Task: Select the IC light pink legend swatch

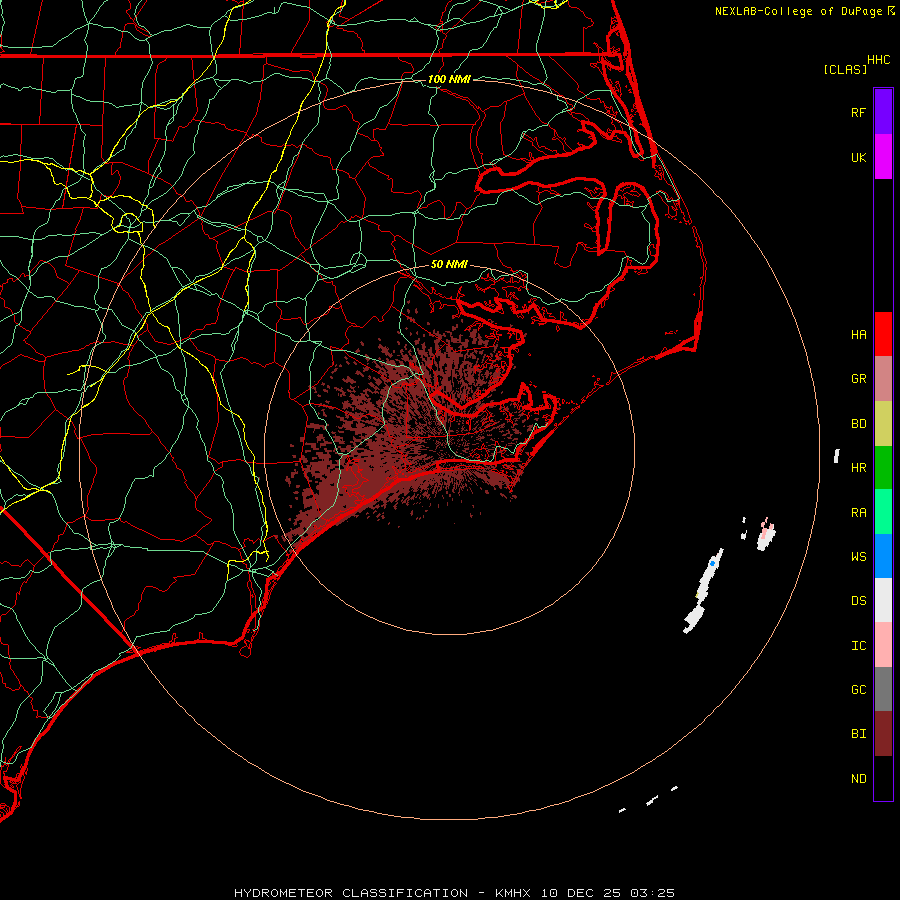Action: coord(883,645)
